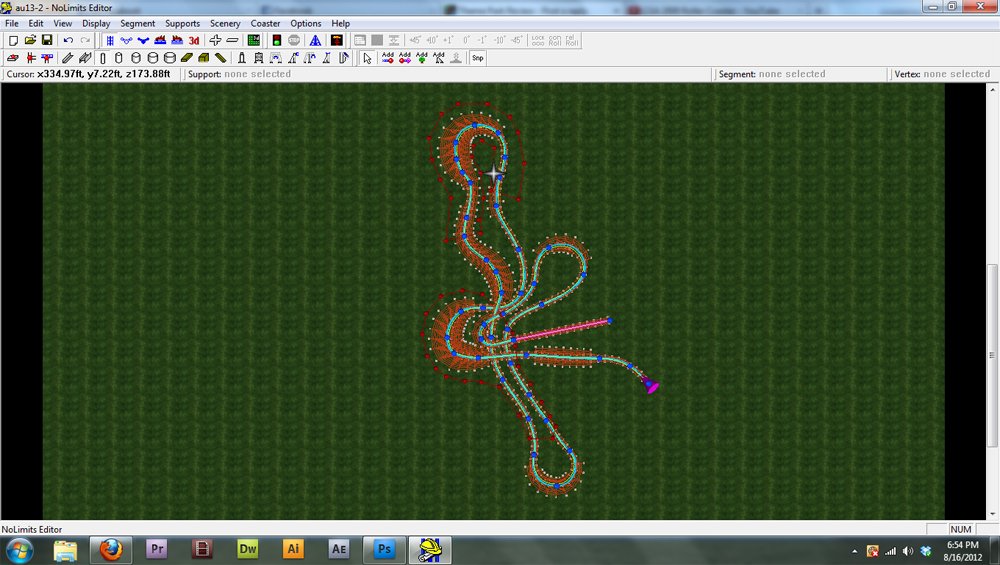Zoom out with the minus icon

[x=232, y=40]
